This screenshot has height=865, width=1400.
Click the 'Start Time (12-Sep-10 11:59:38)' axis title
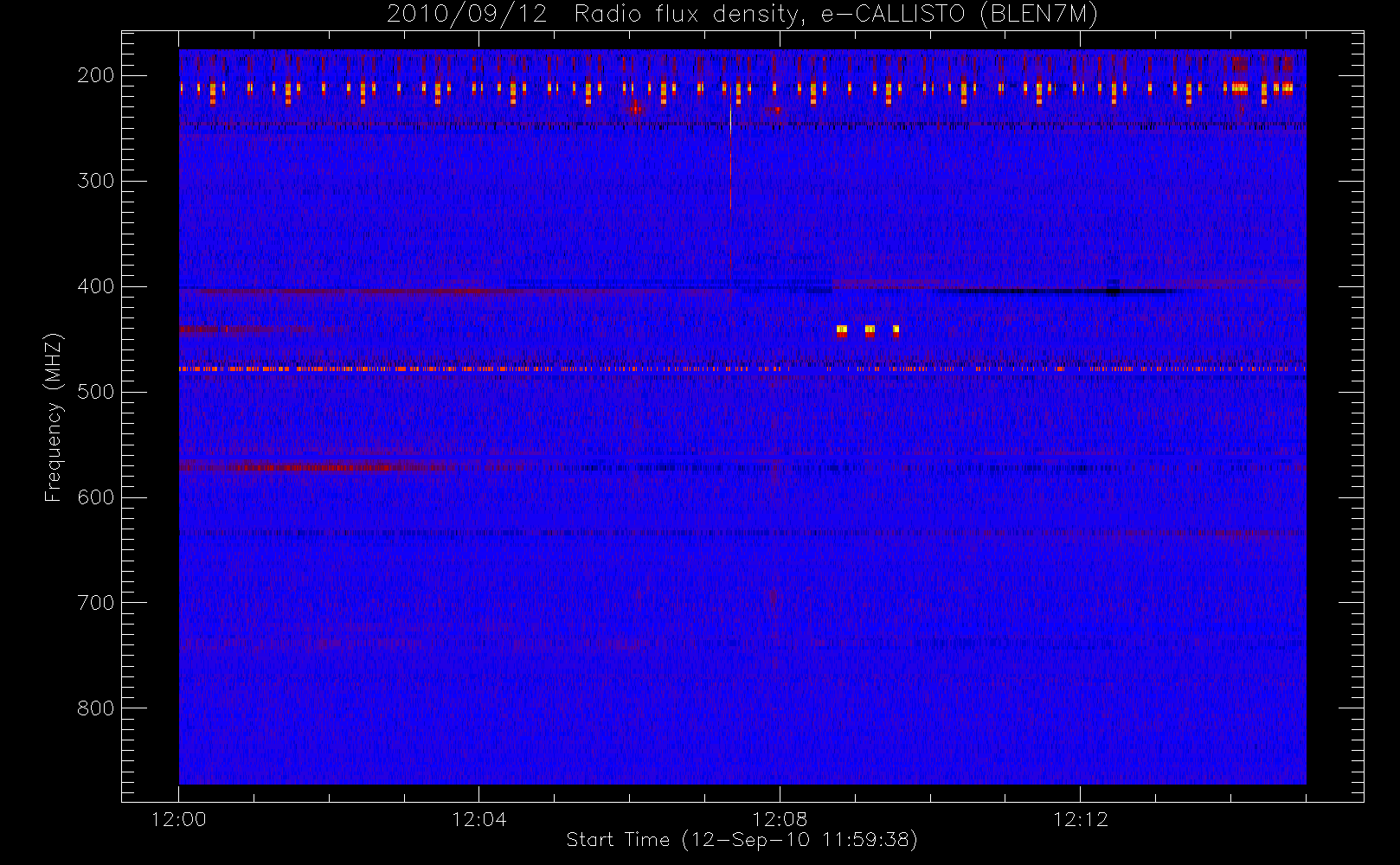point(742,840)
